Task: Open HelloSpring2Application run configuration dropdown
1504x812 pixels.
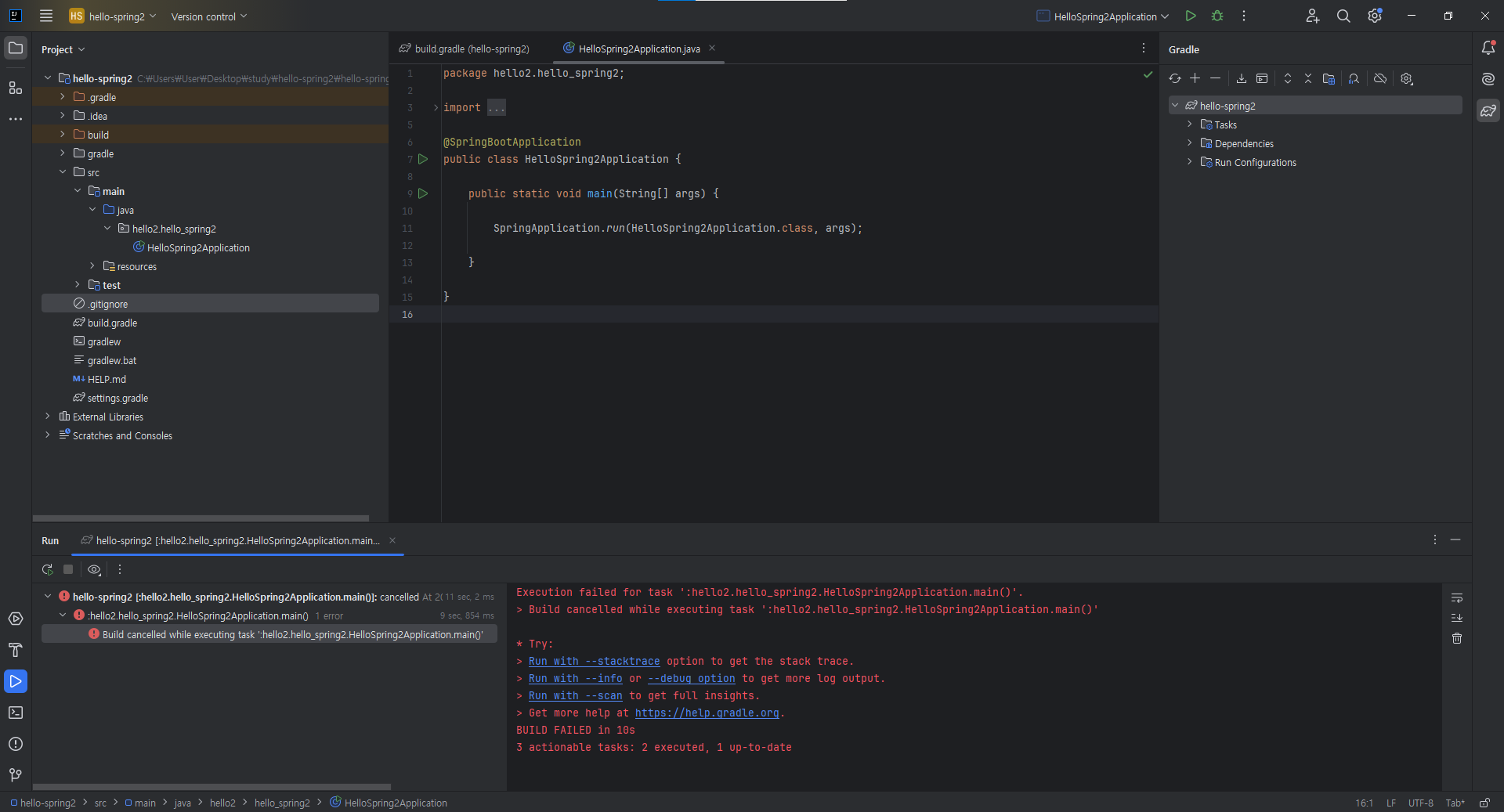Action: coord(1103,16)
